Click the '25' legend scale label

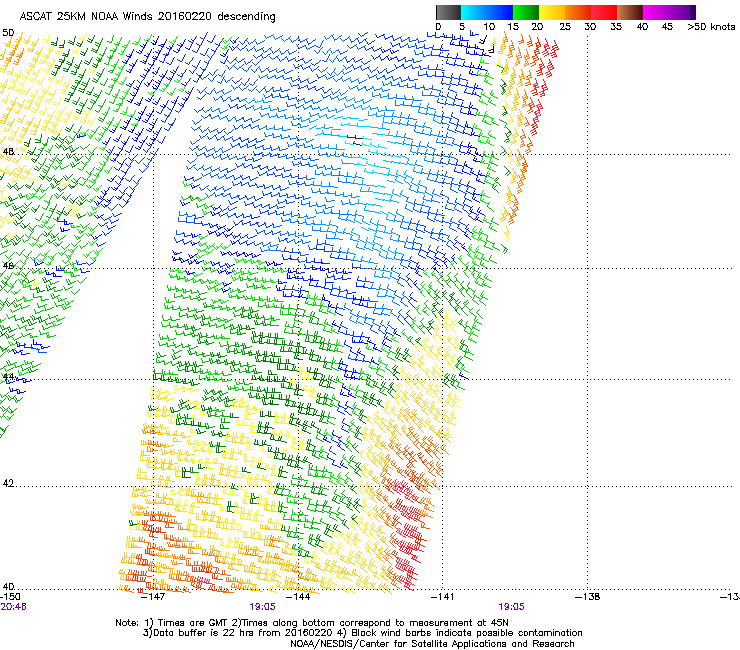coord(565,27)
